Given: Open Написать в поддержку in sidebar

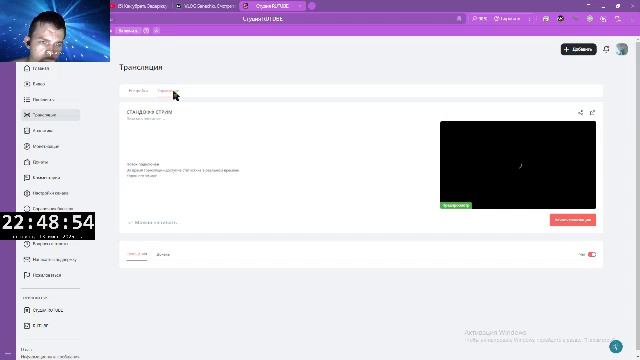Looking at the screenshot, I should [50, 260].
